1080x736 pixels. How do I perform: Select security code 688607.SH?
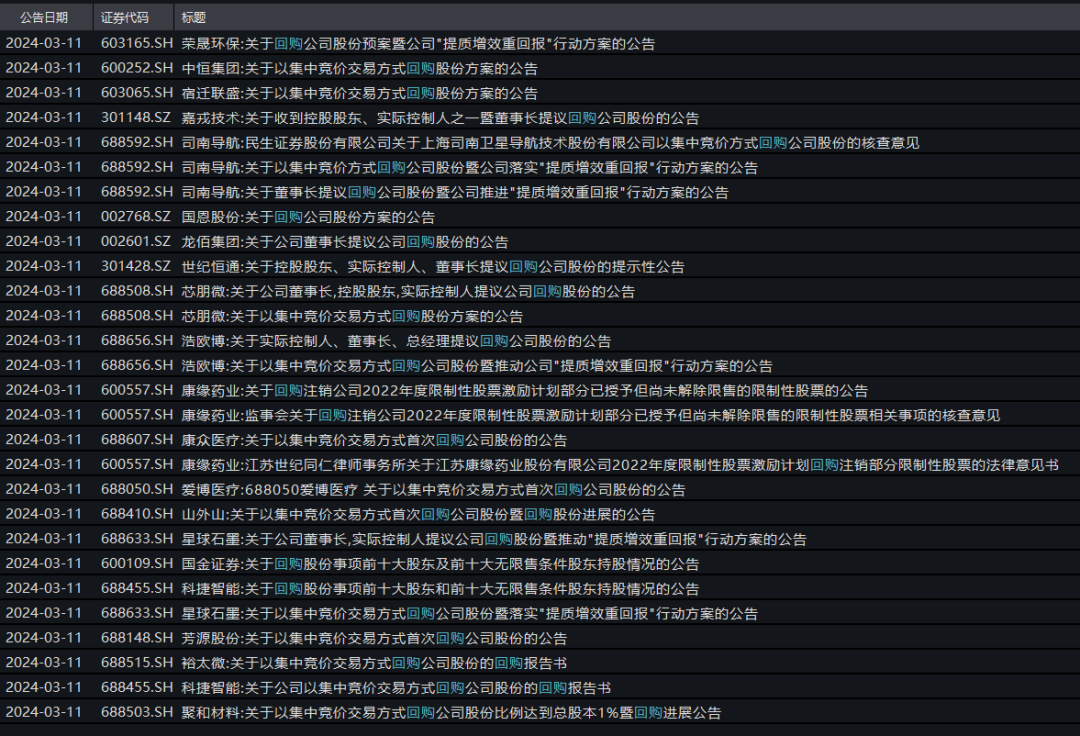click(136, 440)
